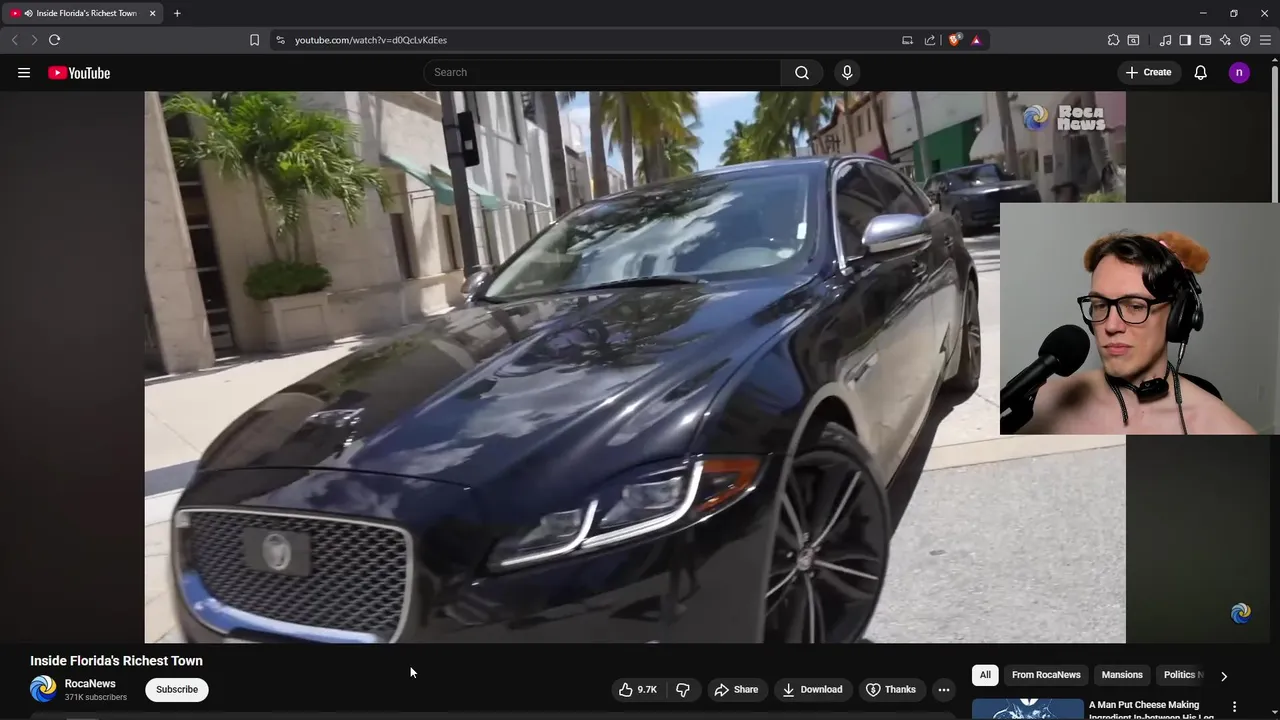Mute the tab via its speaker icon

pyautogui.click(x=27, y=13)
